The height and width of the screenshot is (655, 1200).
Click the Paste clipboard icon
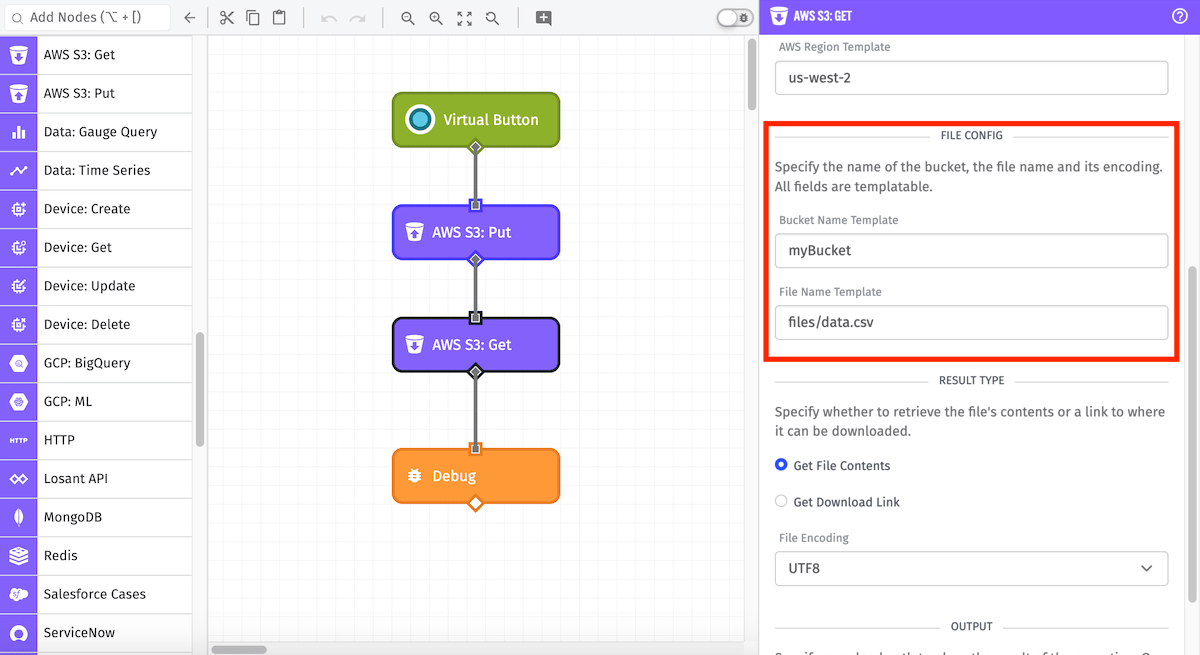[x=279, y=18]
